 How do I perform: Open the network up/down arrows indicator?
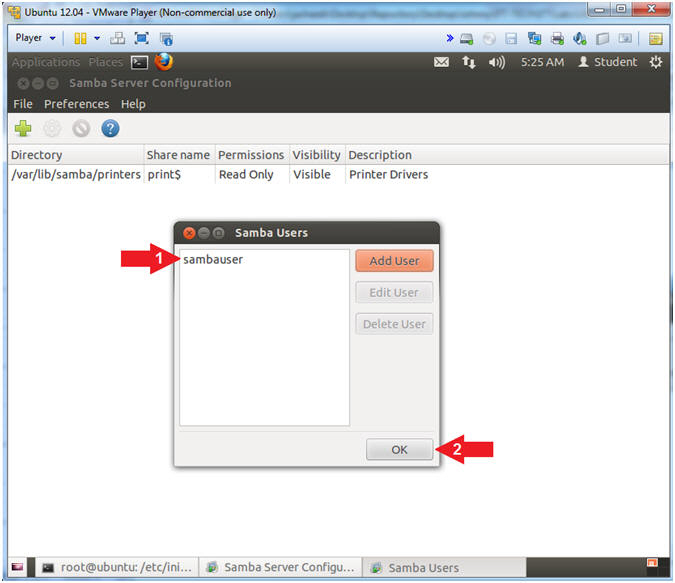(469, 63)
